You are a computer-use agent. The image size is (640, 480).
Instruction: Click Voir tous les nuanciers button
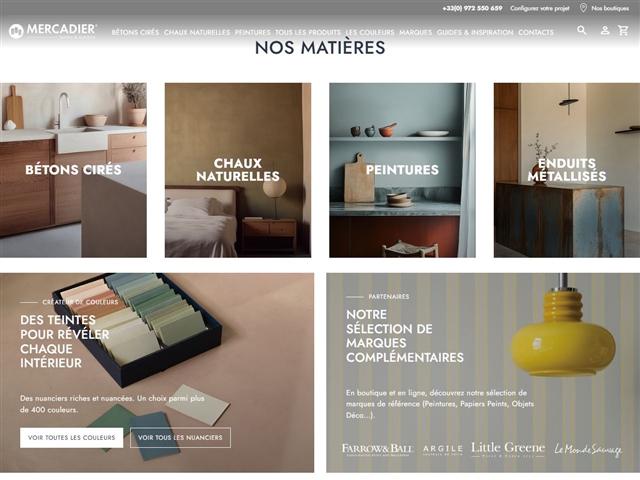point(180,438)
